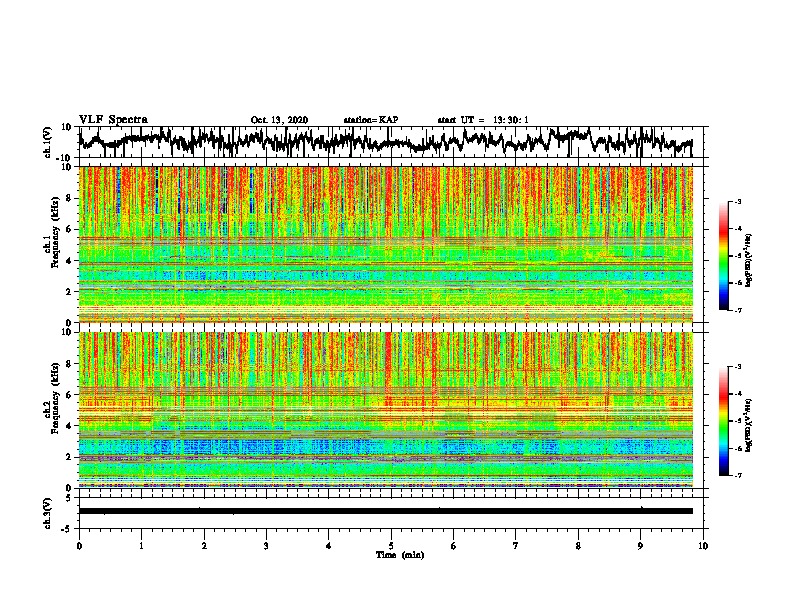
Task: Click the 'ch.3(V)' axis label
Action: point(48,514)
